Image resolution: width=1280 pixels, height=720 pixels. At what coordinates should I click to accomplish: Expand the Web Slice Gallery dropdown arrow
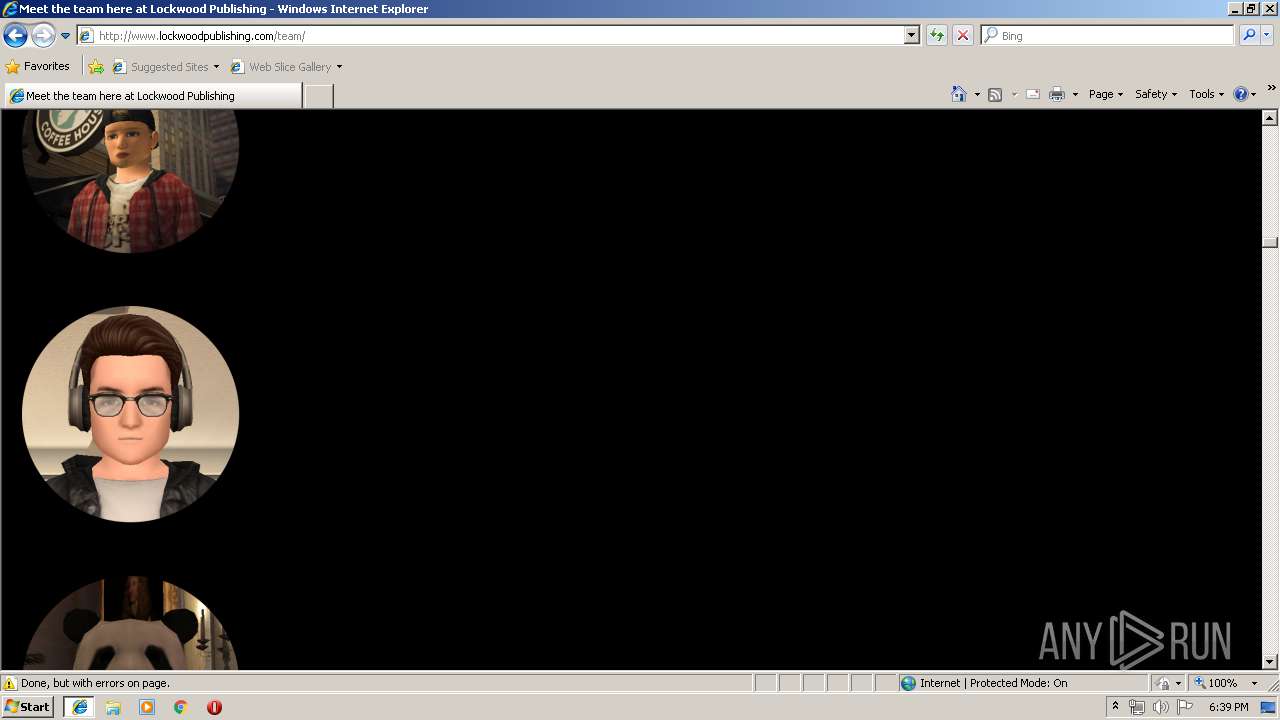tap(339, 67)
